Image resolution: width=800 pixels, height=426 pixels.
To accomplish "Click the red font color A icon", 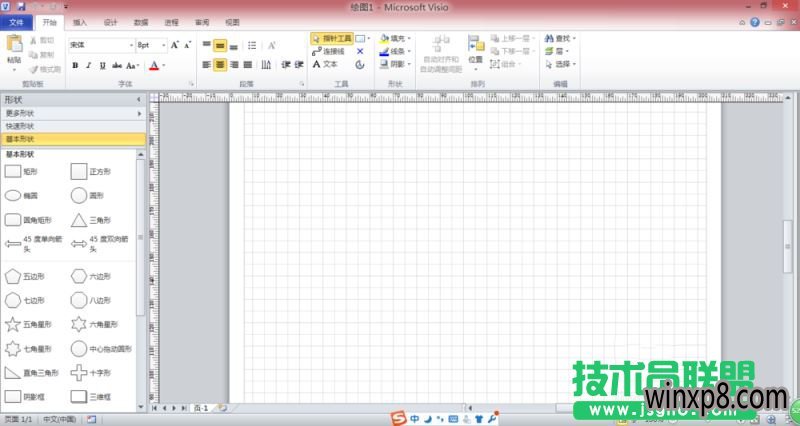I will (154, 65).
